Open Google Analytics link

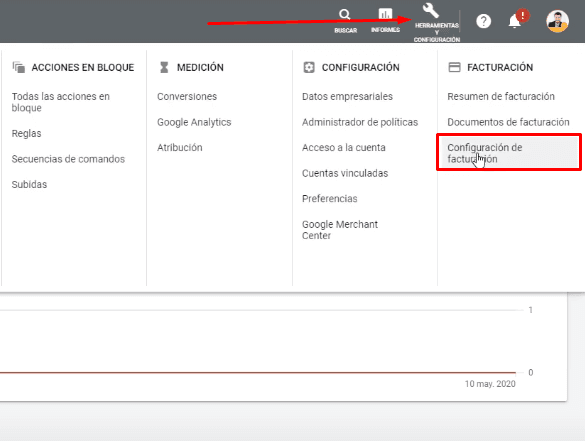click(194, 122)
